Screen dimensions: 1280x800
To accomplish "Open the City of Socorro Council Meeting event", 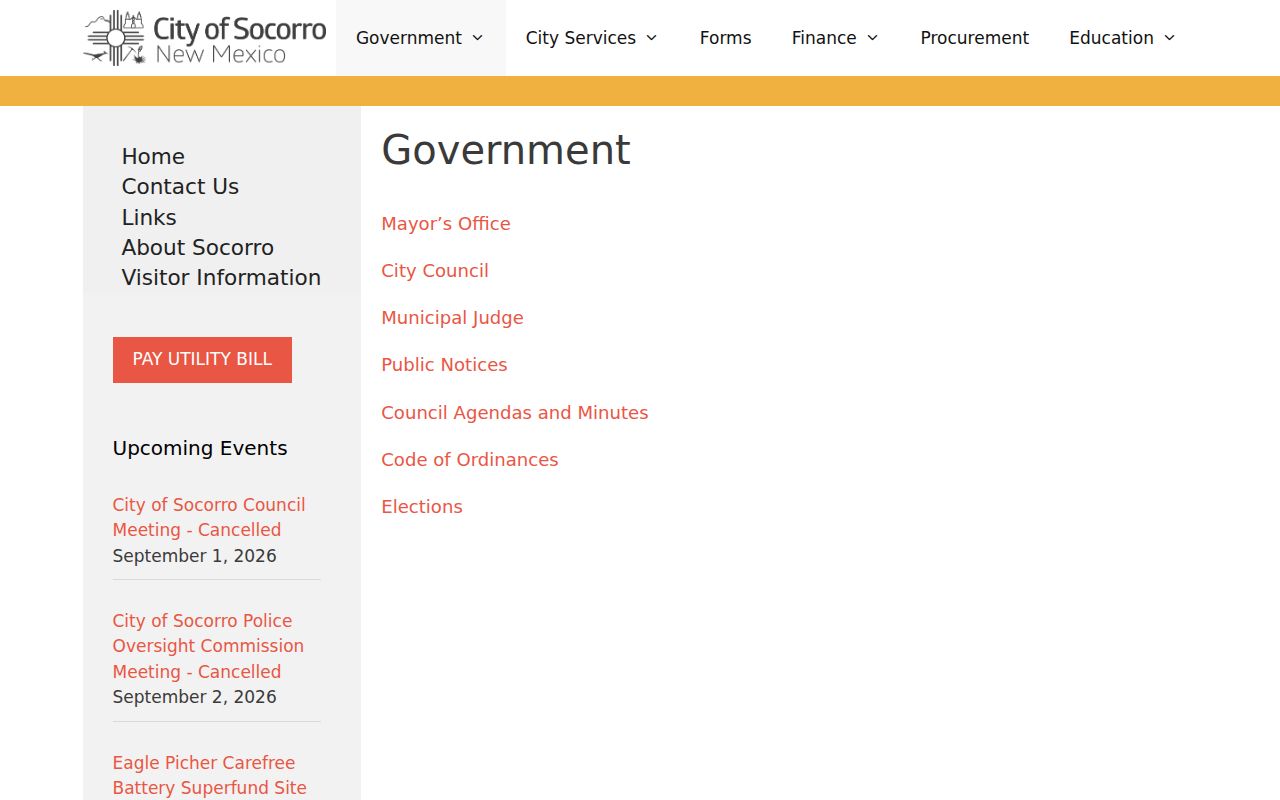I will click(209, 517).
